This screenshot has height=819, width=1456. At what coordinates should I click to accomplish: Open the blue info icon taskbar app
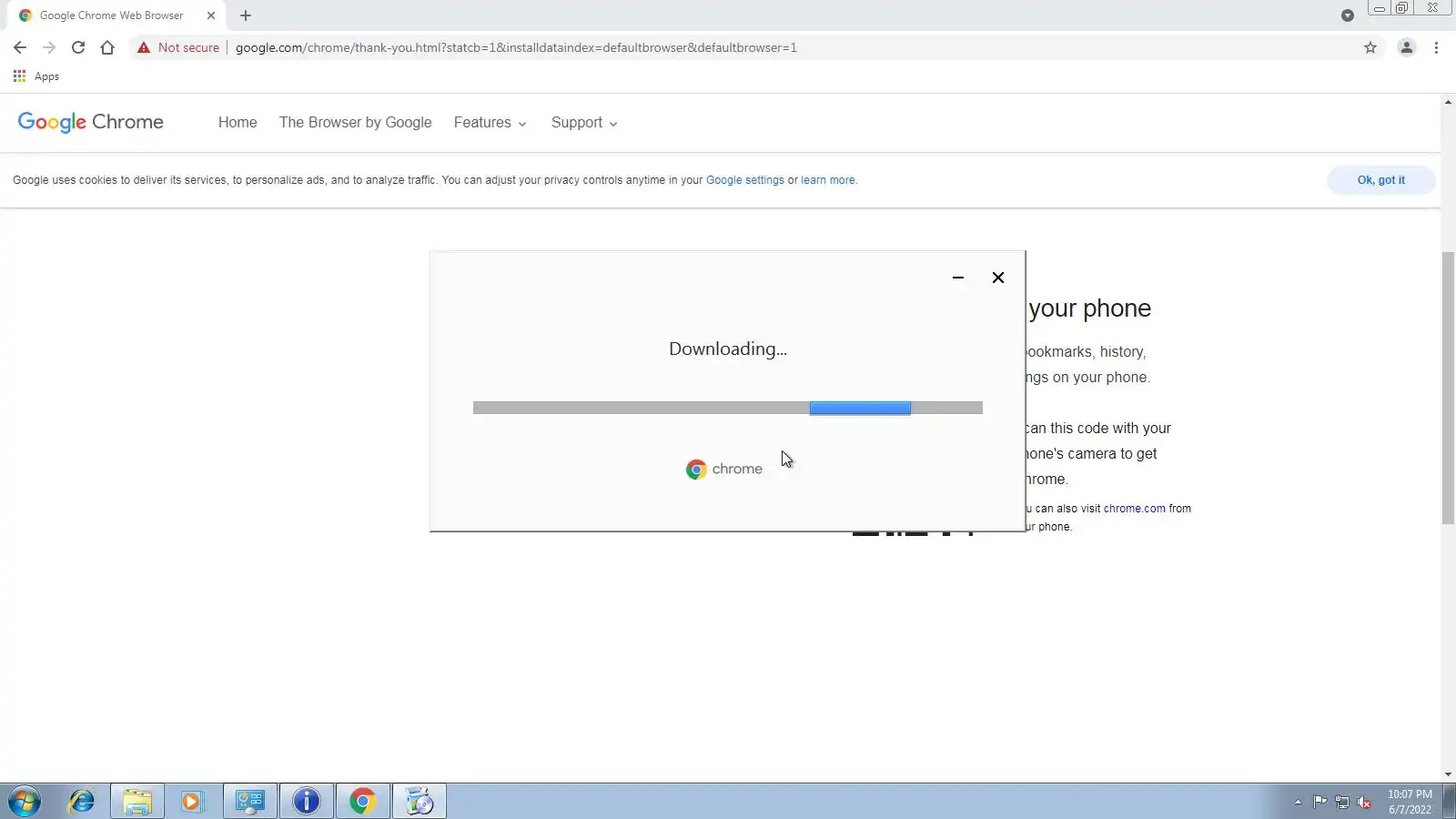(307, 802)
